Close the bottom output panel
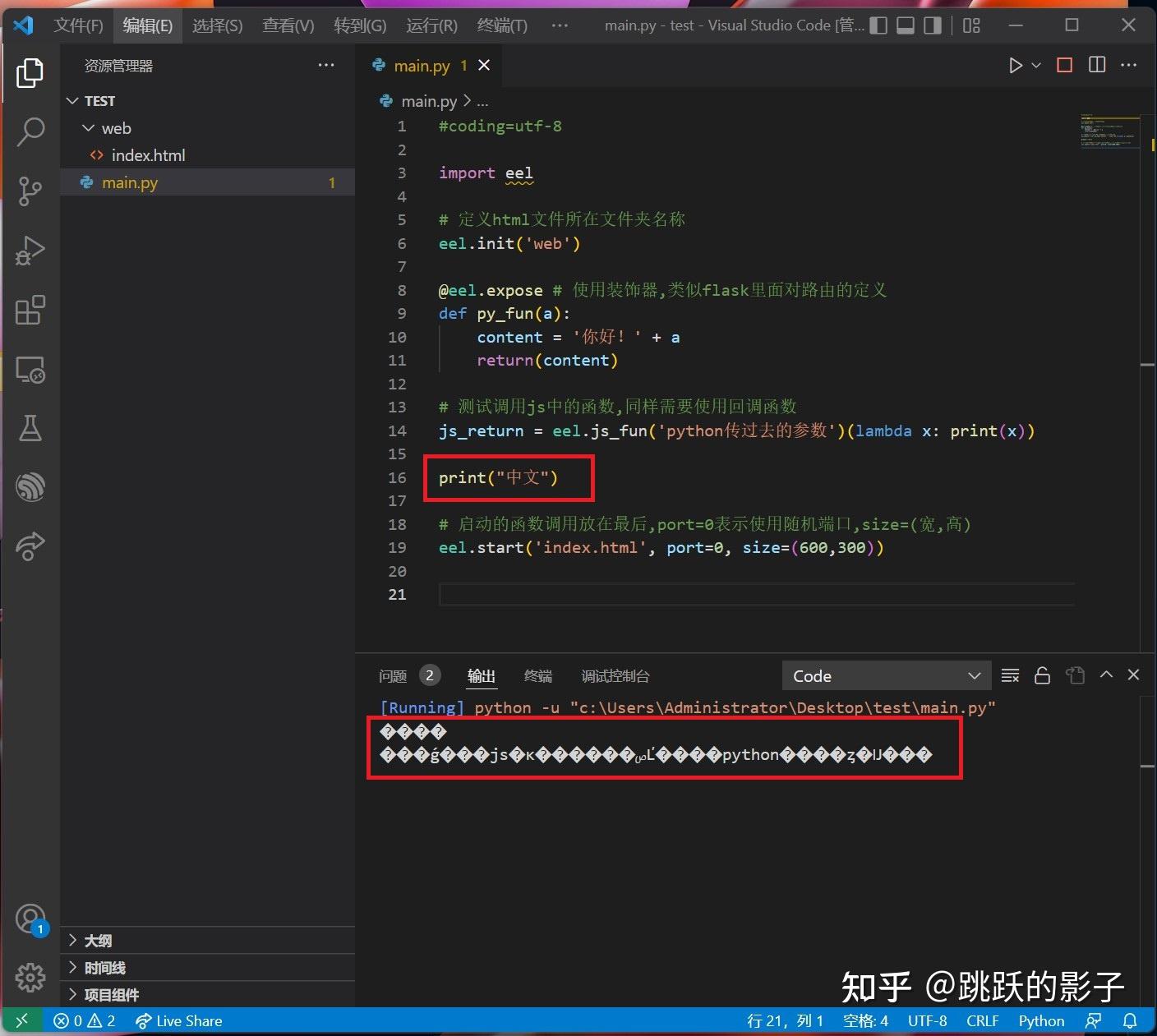Viewport: 1157px width, 1036px height. click(1134, 675)
